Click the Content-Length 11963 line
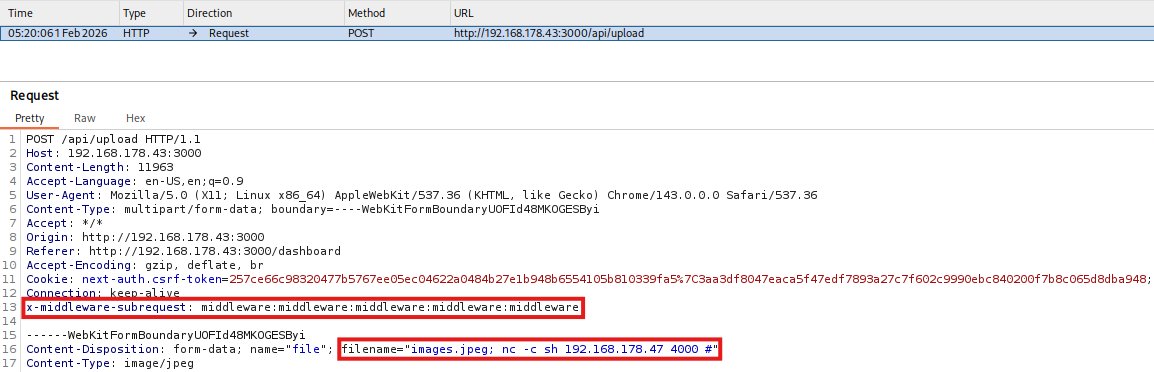This screenshot has height=372, width=1154. coord(99,167)
